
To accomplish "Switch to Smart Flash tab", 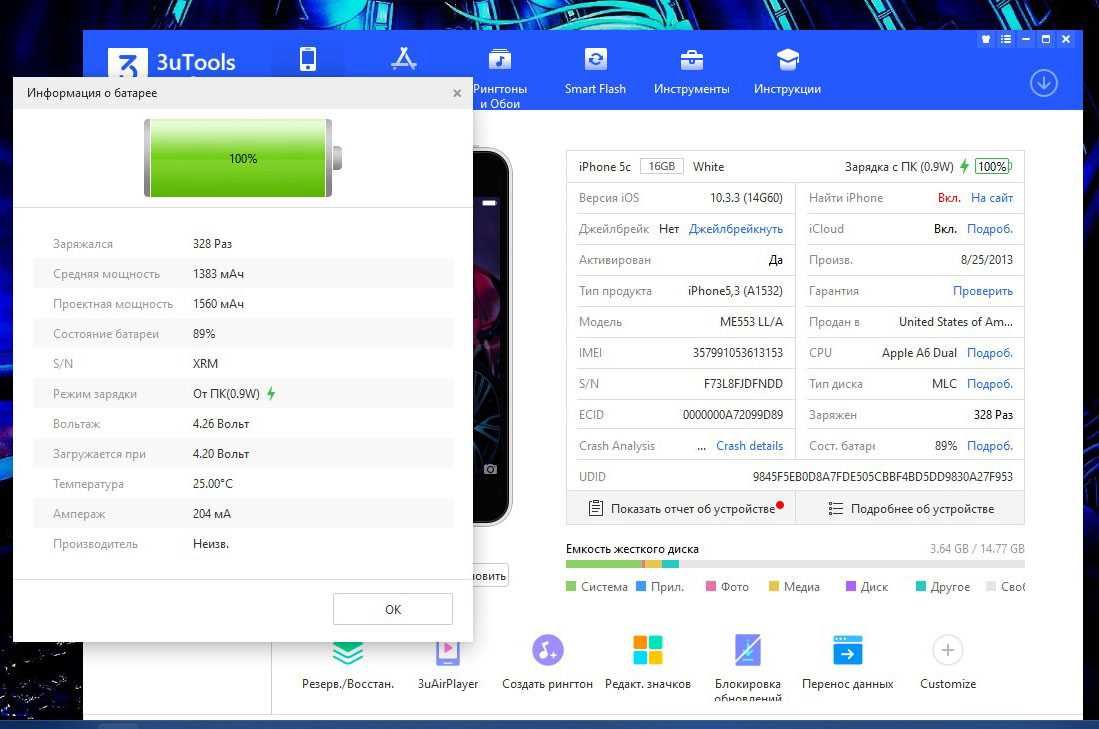I will pyautogui.click(x=595, y=71).
